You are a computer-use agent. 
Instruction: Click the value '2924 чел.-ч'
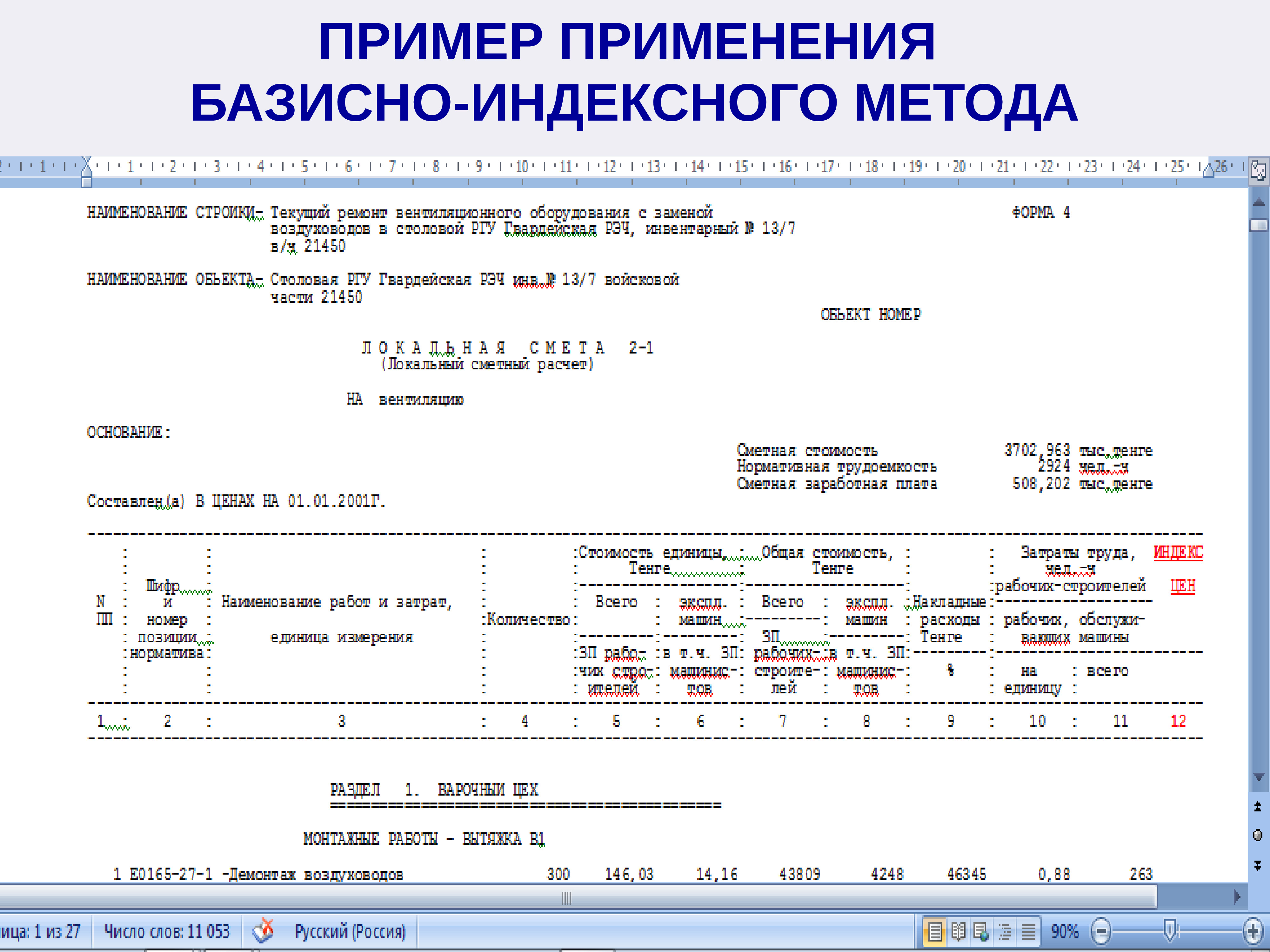[1083, 466]
